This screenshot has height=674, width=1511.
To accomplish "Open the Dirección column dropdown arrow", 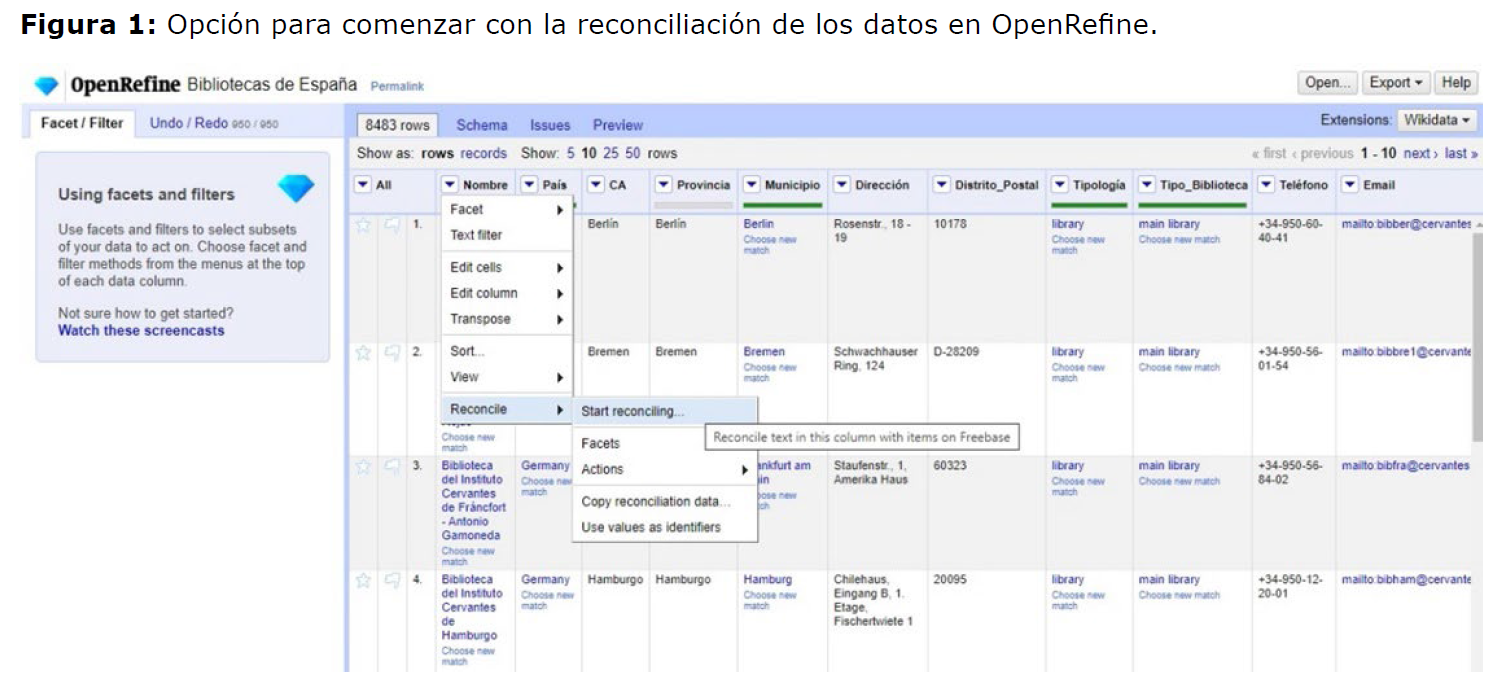I will pyautogui.click(x=842, y=185).
